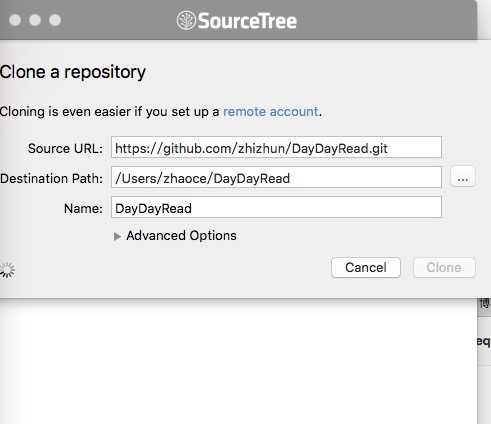Click the window minimize button

[x=35, y=20]
